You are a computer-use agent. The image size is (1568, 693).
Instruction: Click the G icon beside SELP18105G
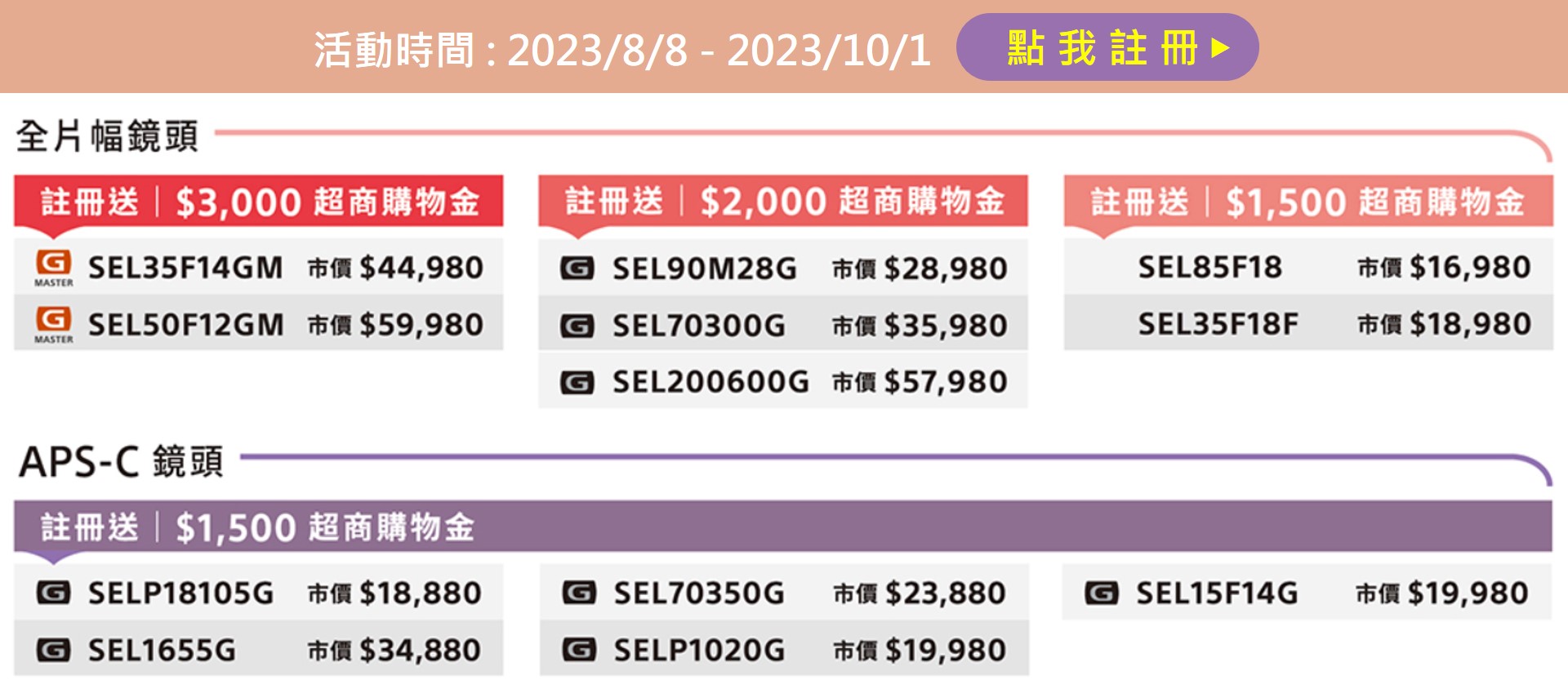point(53,593)
